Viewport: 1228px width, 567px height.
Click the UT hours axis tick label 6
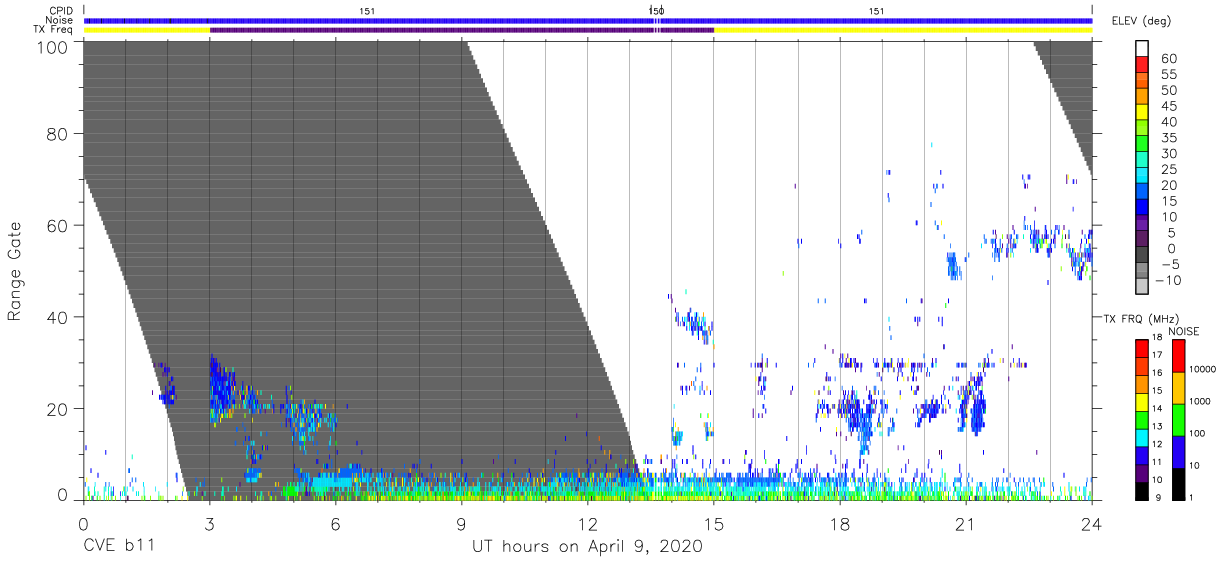tap(336, 523)
